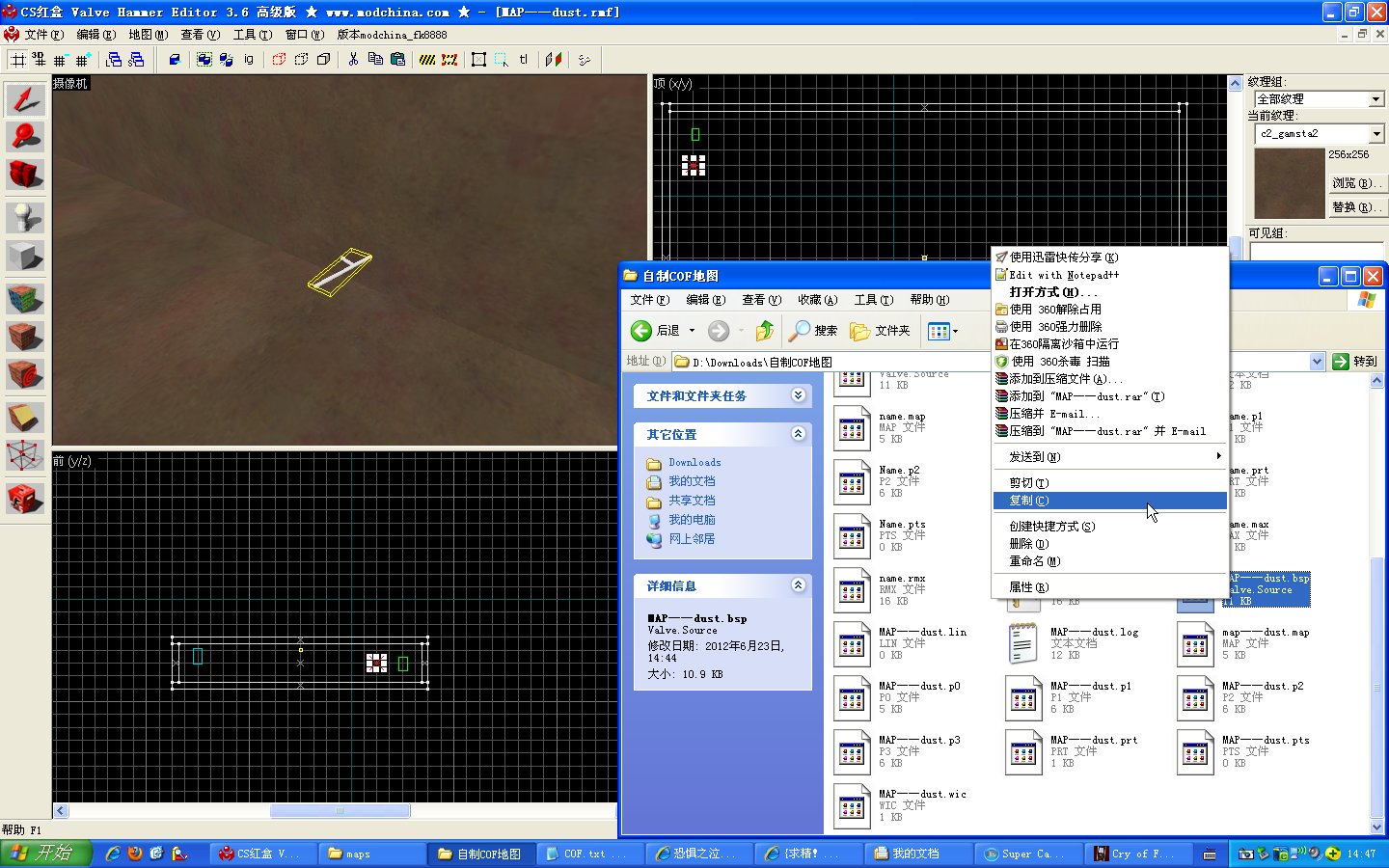Screen dimensions: 1389x868
Task: Click the Explorer vertical scrollbar thumb
Action: 1376,690
